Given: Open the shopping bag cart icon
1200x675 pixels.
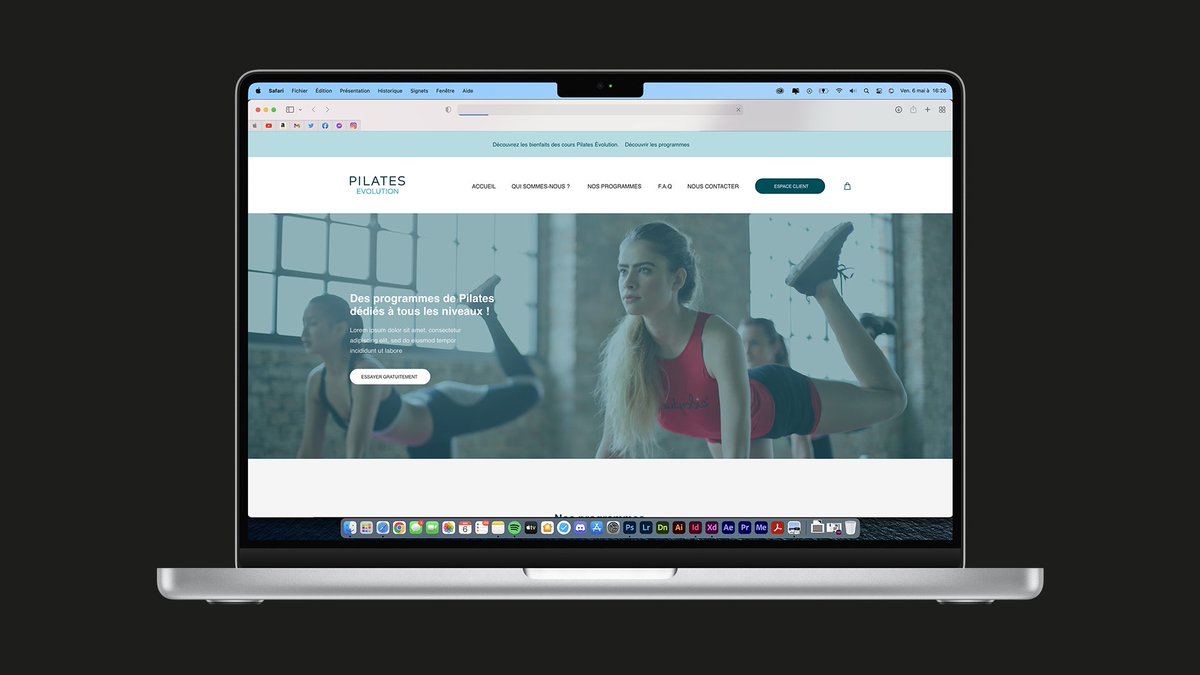Looking at the screenshot, I should [x=847, y=186].
